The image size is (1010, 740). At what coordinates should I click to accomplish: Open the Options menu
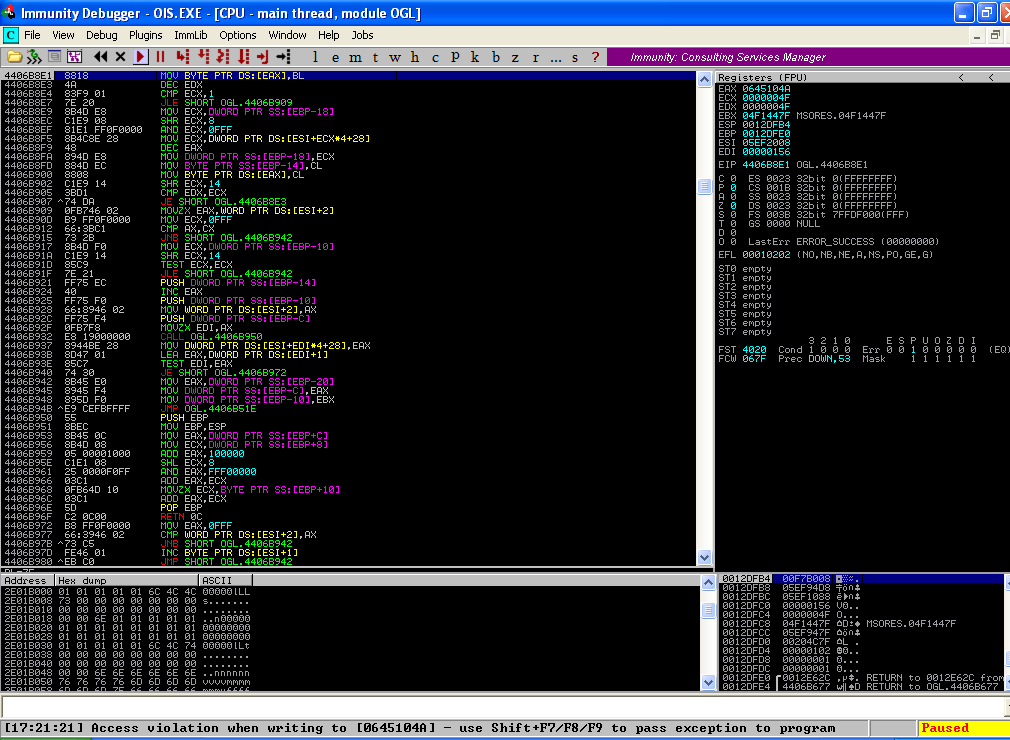click(238, 35)
